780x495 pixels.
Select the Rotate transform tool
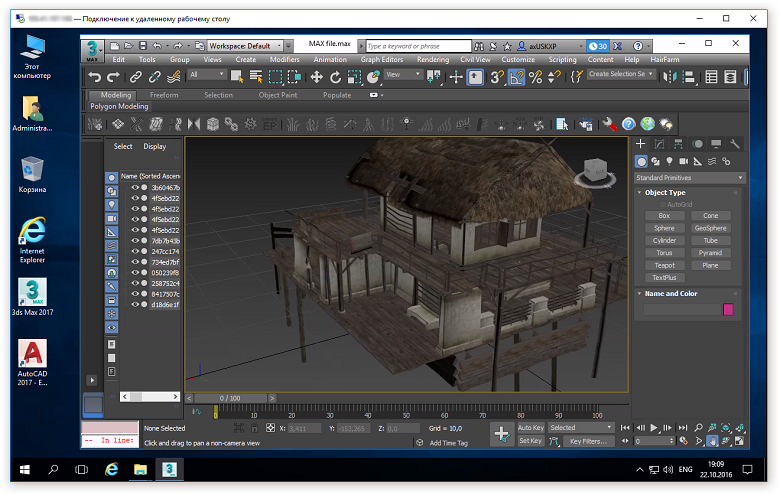coord(336,76)
